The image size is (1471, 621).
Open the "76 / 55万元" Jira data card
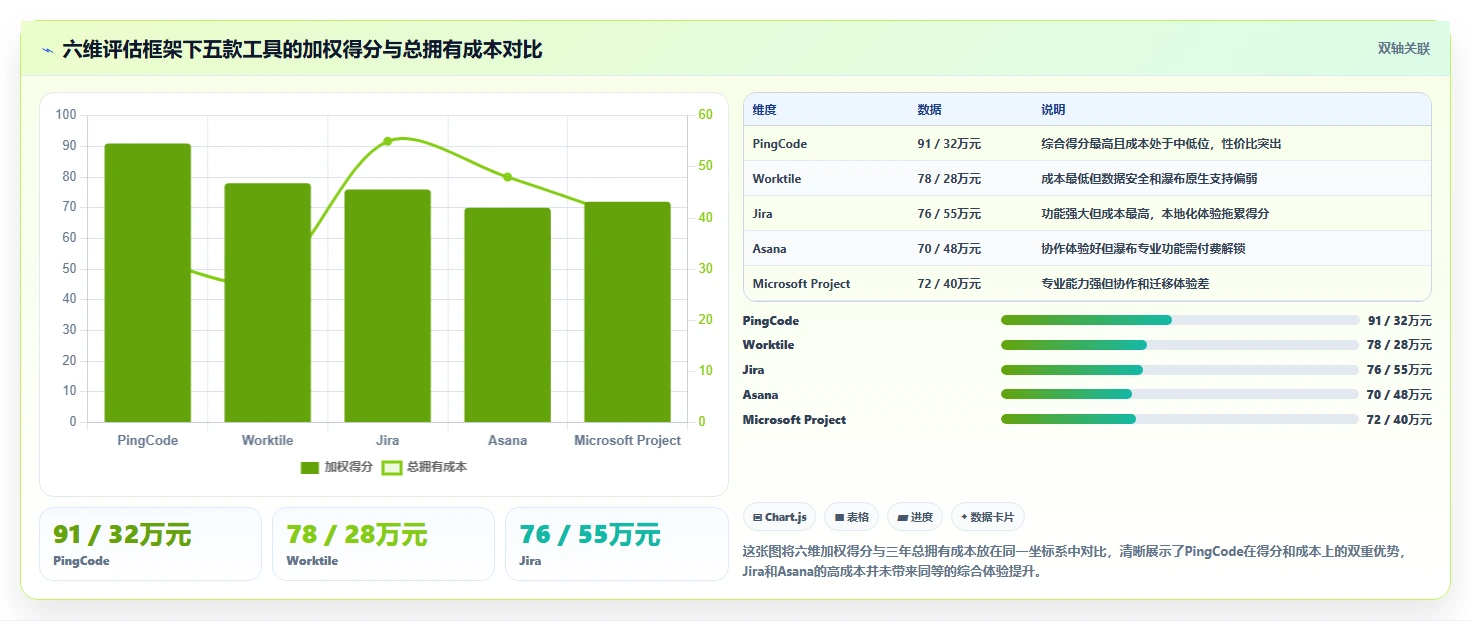pos(617,544)
